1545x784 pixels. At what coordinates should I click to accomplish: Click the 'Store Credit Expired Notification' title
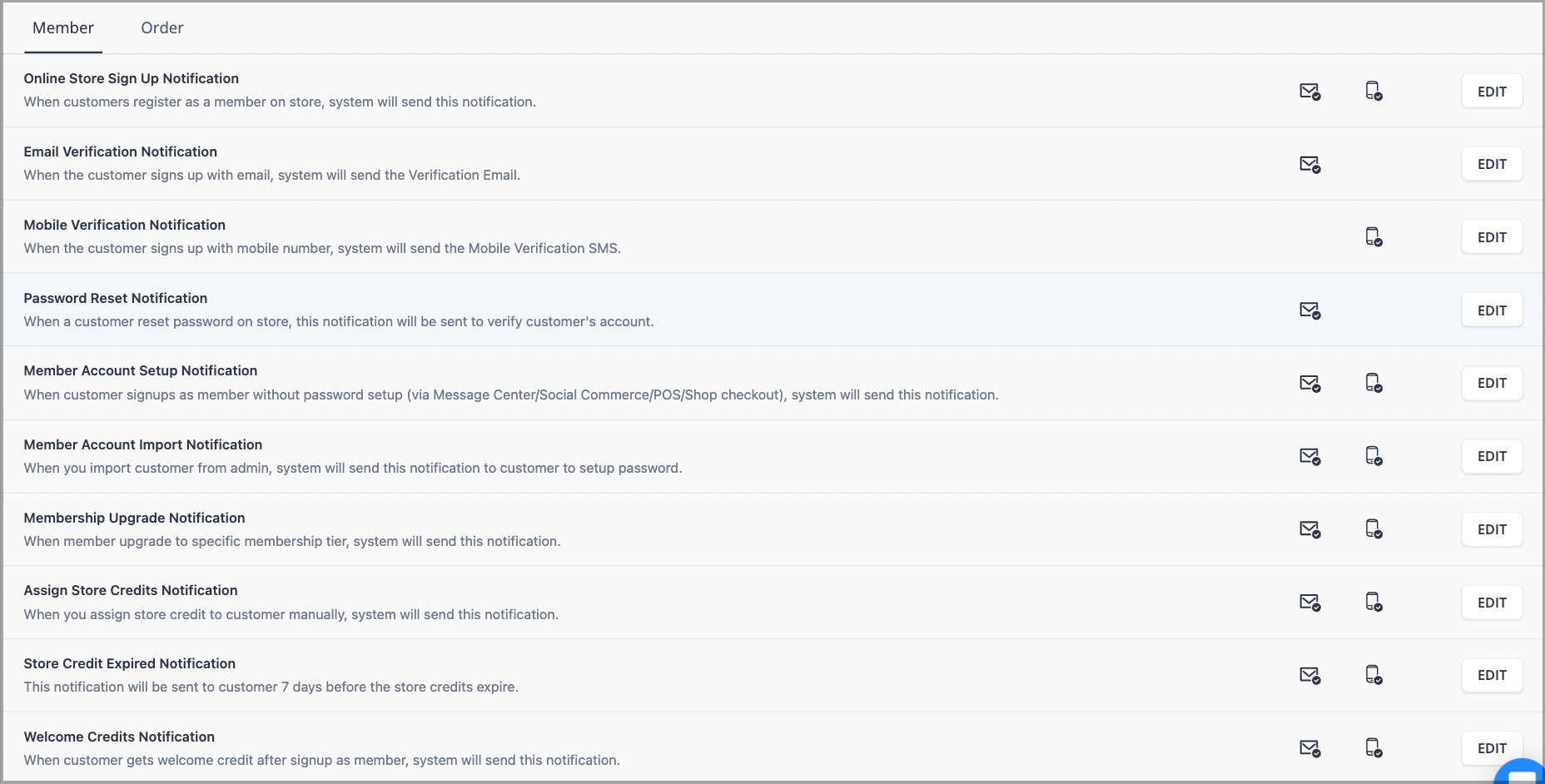(x=130, y=663)
